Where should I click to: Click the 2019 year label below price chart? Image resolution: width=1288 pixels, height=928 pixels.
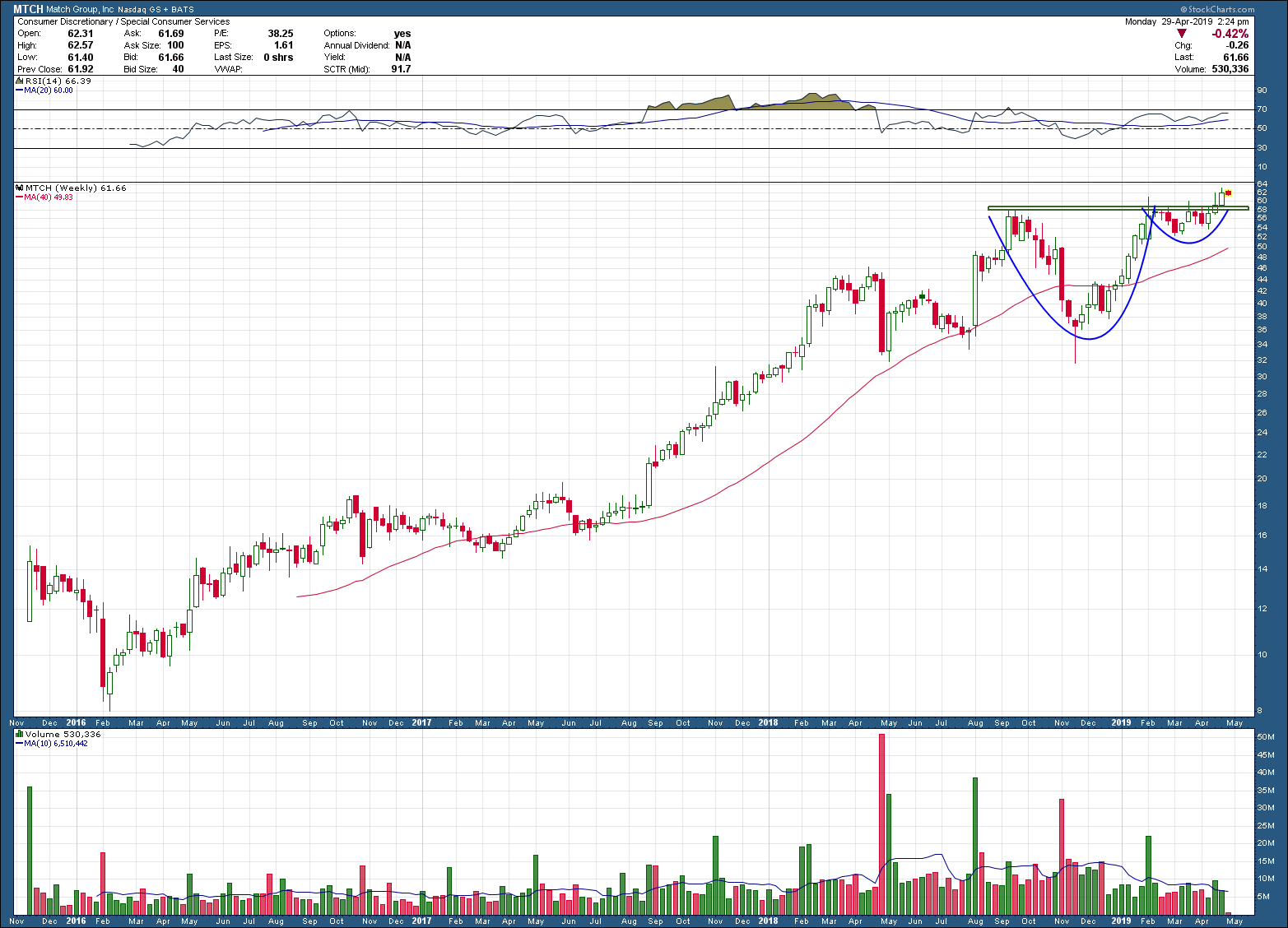tap(1121, 723)
